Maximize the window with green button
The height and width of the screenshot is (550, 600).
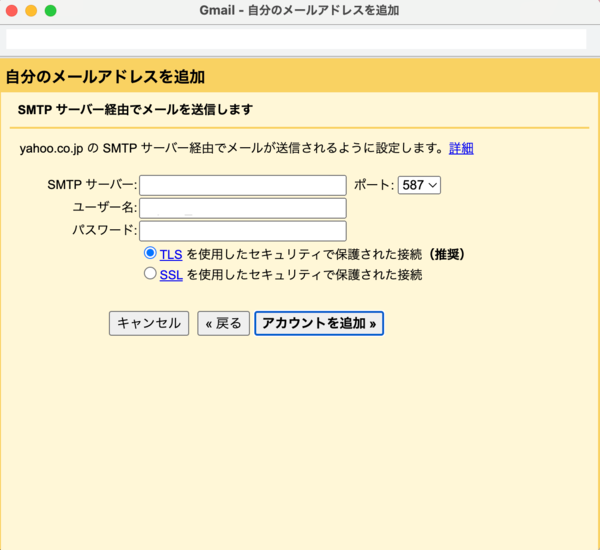pos(51,10)
